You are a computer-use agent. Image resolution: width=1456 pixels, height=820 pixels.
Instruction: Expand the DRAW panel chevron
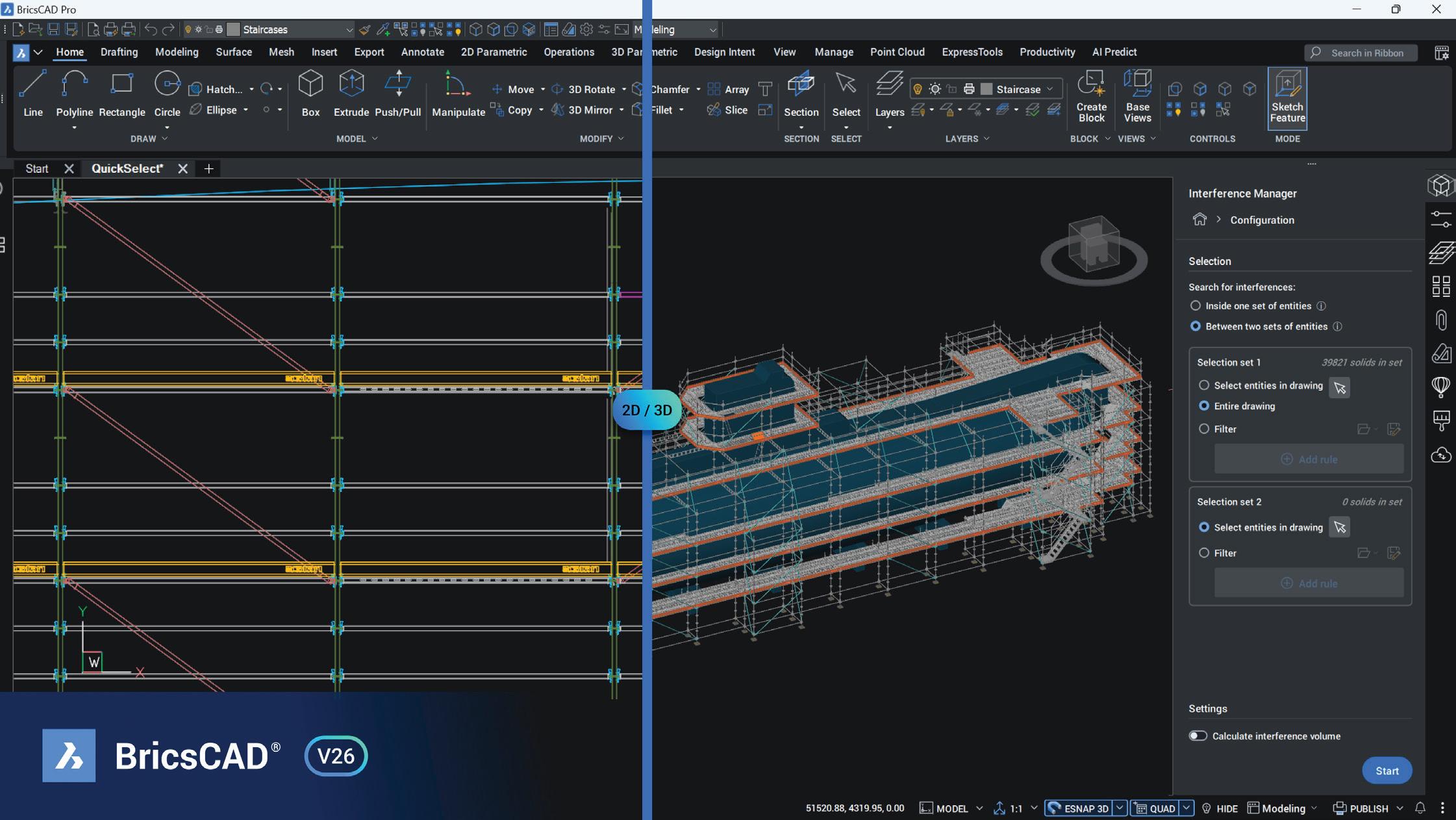click(165, 138)
